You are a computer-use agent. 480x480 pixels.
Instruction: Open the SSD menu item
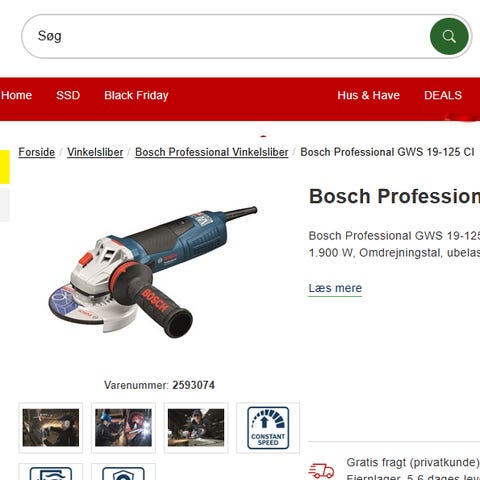point(68,95)
